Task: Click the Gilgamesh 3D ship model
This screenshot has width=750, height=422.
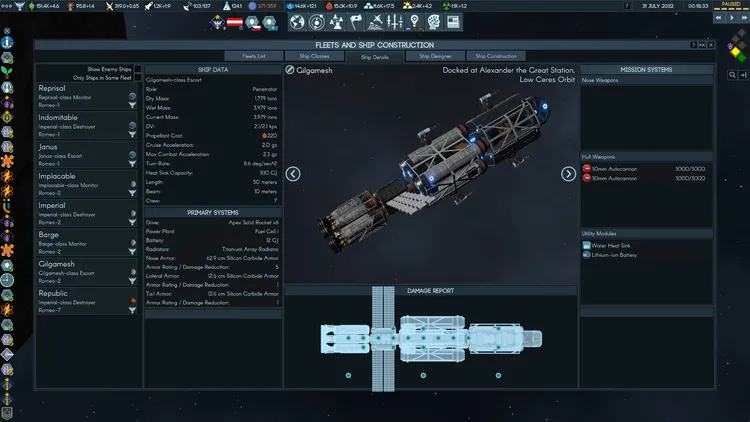Action: click(434, 175)
